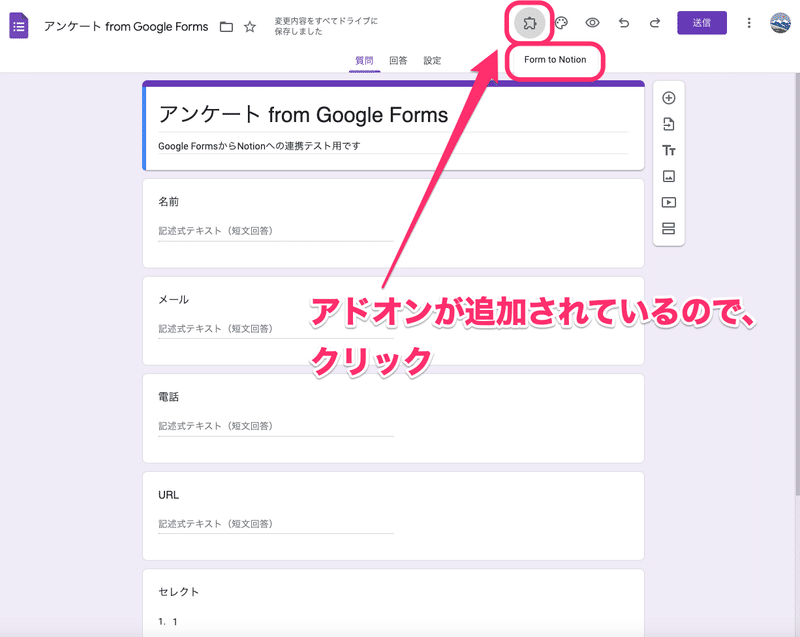Star the form with the star icon
The width and height of the screenshot is (800, 637).
249,27
